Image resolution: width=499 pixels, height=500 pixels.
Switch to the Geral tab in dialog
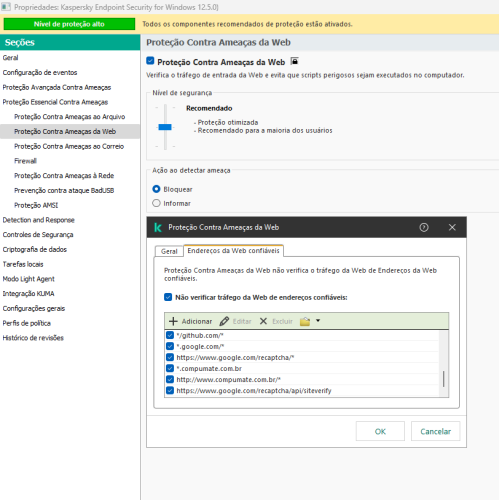coord(169,251)
